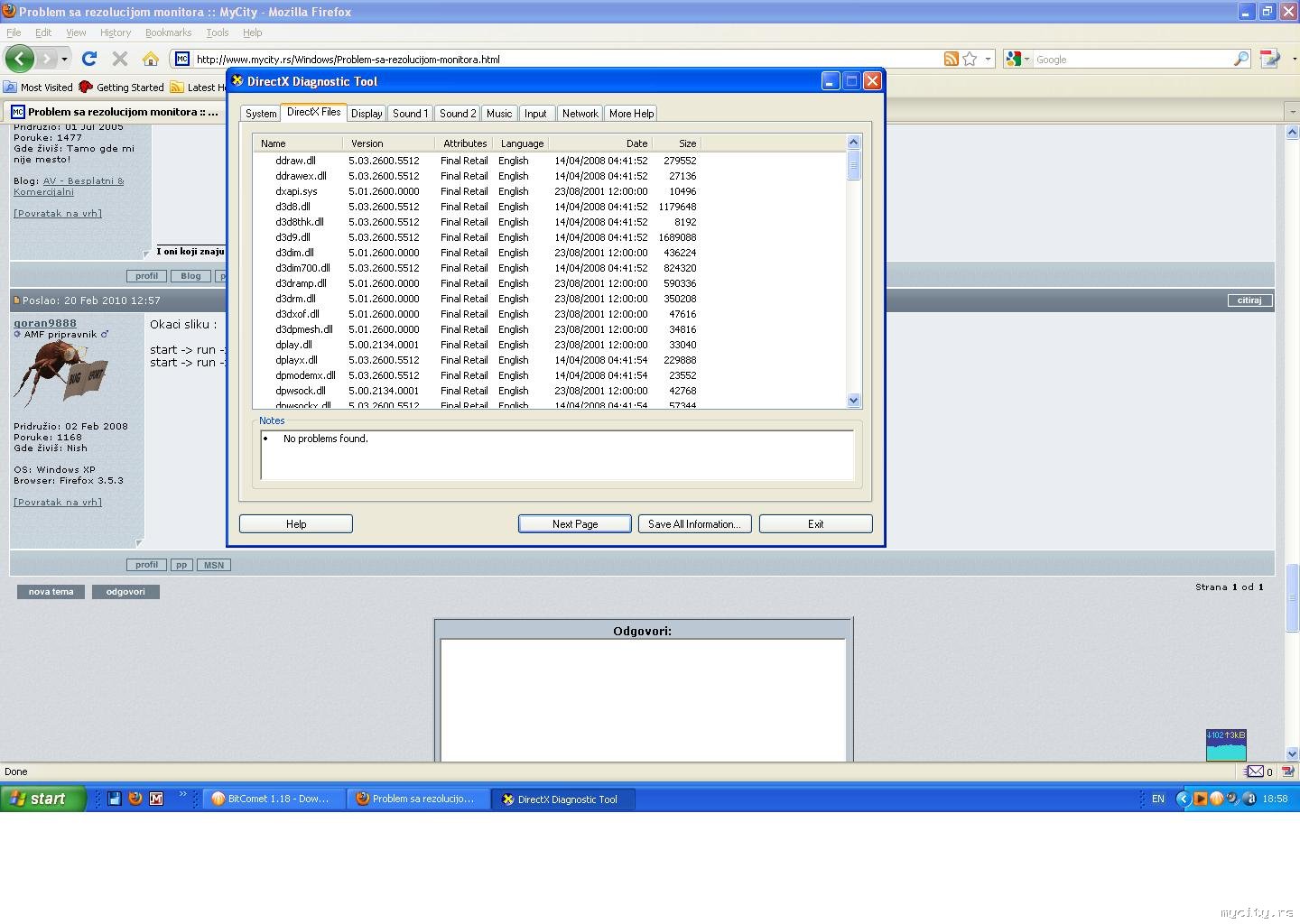Click the toolbar add-on icon right of search box
The image size is (1300, 924).
[x=1269, y=59]
